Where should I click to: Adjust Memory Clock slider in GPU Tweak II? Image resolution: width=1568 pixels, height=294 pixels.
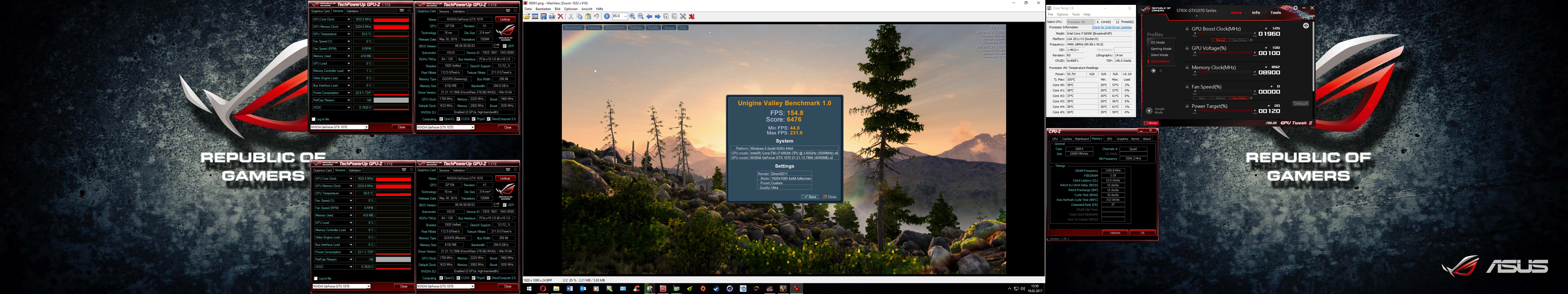pyautogui.click(x=1225, y=72)
